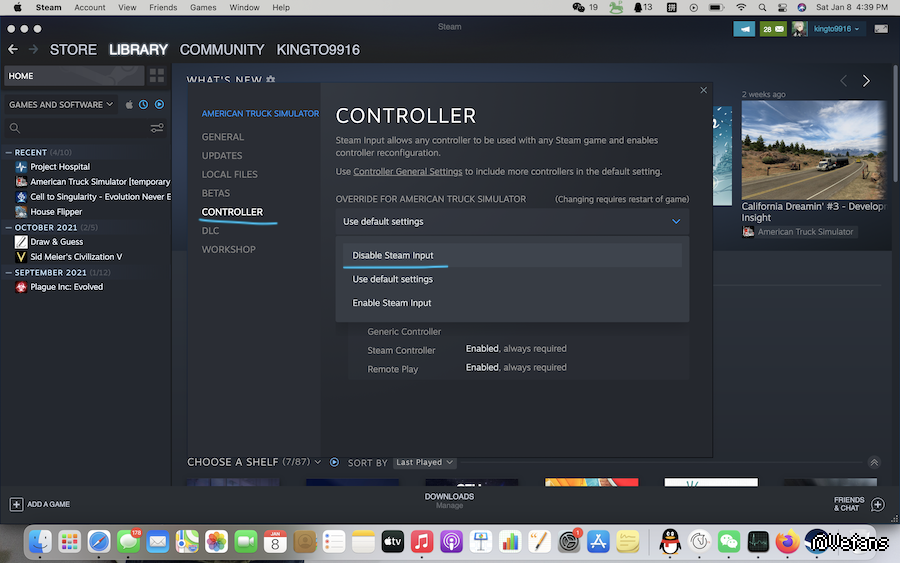This screenshot has width=900, height=563.
Task: Select Draw & Guess in library
Action: click(x=49, y=242)
